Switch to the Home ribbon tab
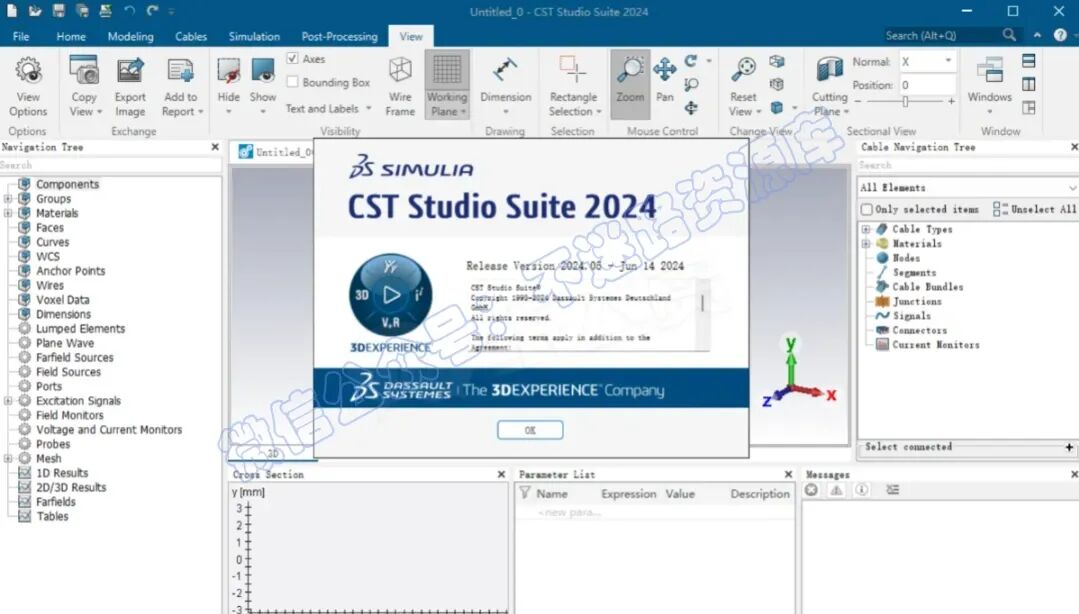The width and height of the screenshot is (1079, 614). (71, 36)
